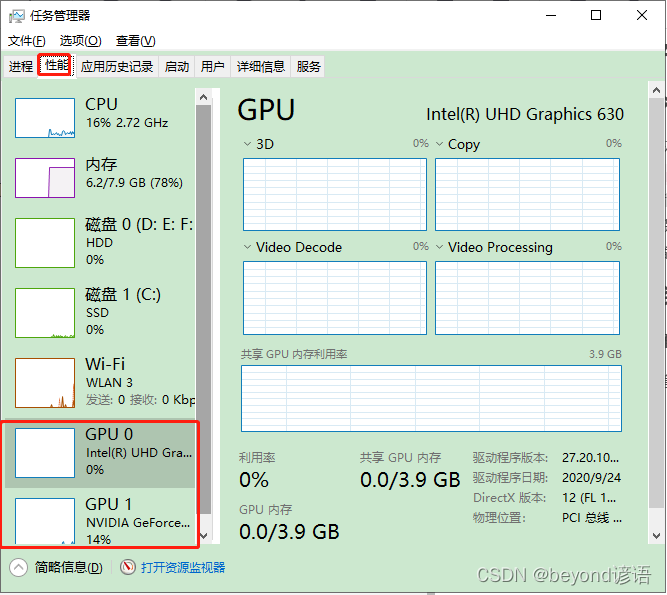Click the NVIDIA GeForce... label

138,523
